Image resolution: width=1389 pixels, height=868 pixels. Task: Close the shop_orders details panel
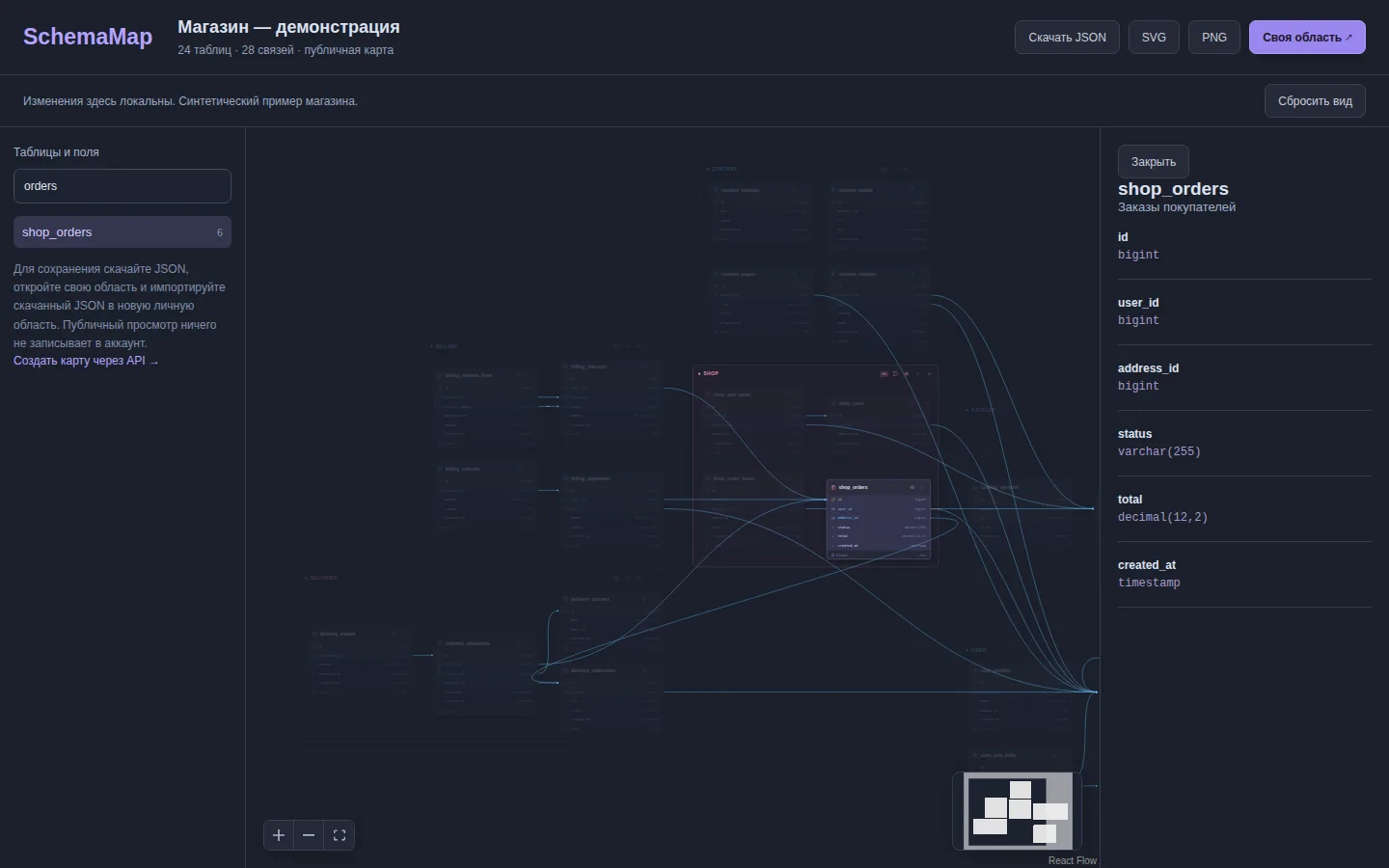(1154, 161)
